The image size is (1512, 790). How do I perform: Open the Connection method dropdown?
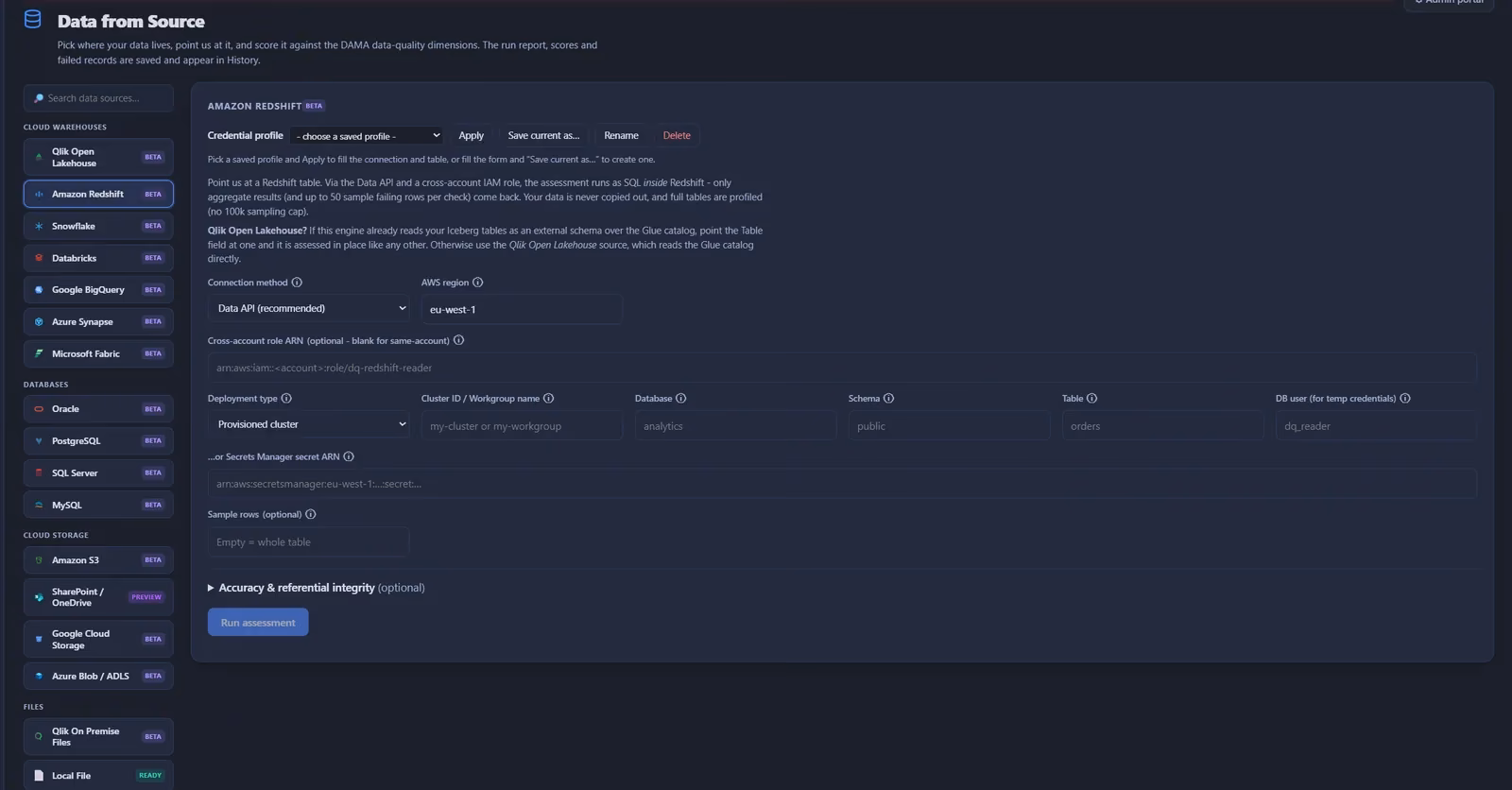(x=308, y=308)
